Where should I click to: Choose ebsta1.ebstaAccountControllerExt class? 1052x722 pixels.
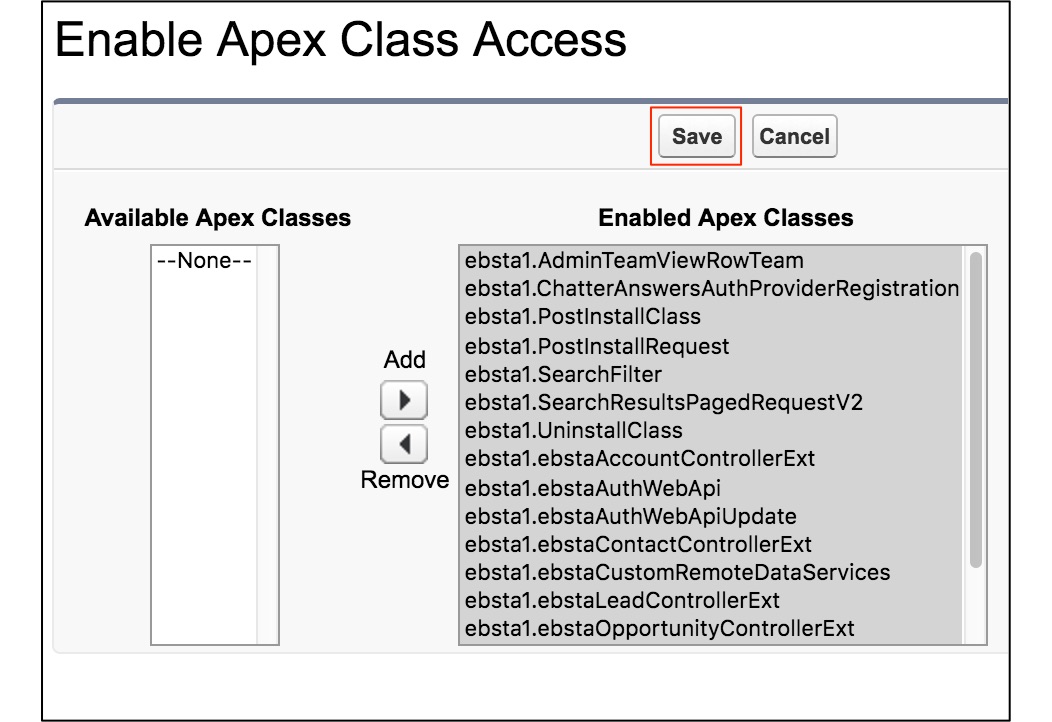click(x=640, y=459)
